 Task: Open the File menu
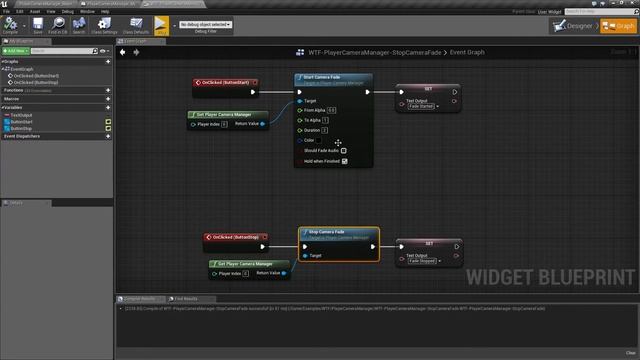click(6, 11)
